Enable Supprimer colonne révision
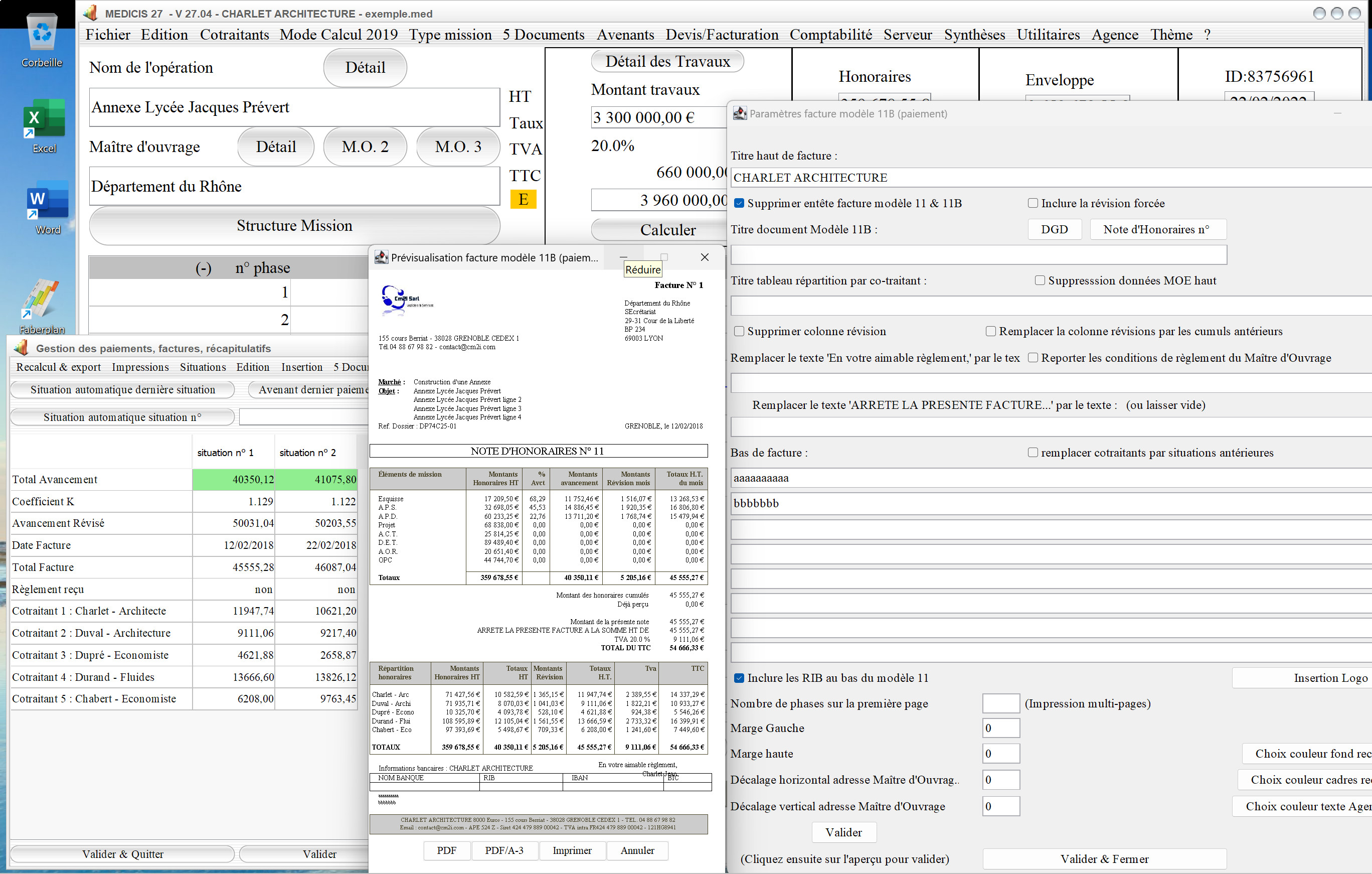 click(739, 331)
